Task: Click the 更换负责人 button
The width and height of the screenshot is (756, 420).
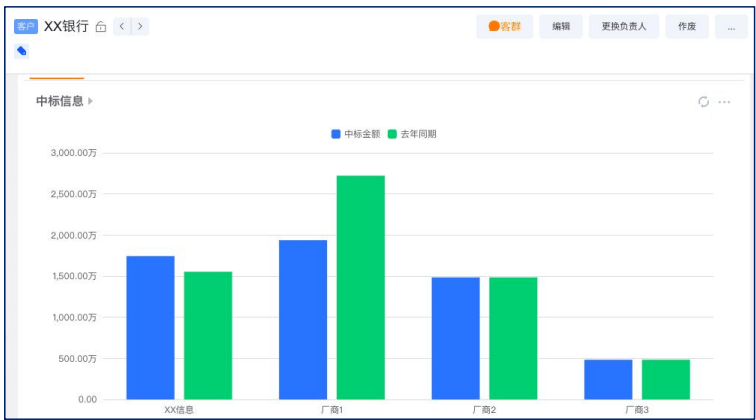Action: [623, 27]
